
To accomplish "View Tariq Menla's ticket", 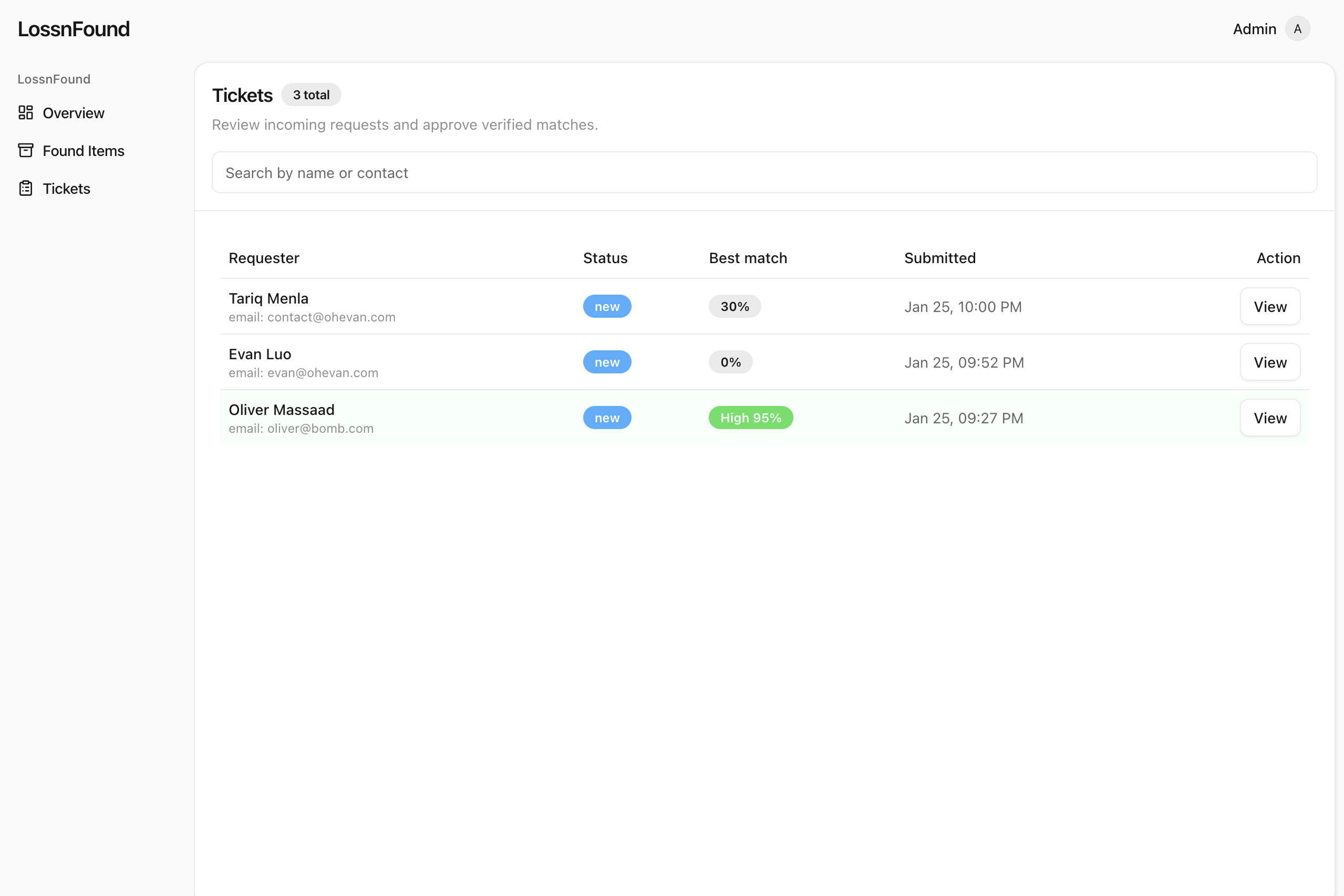I will (1270, 307).
